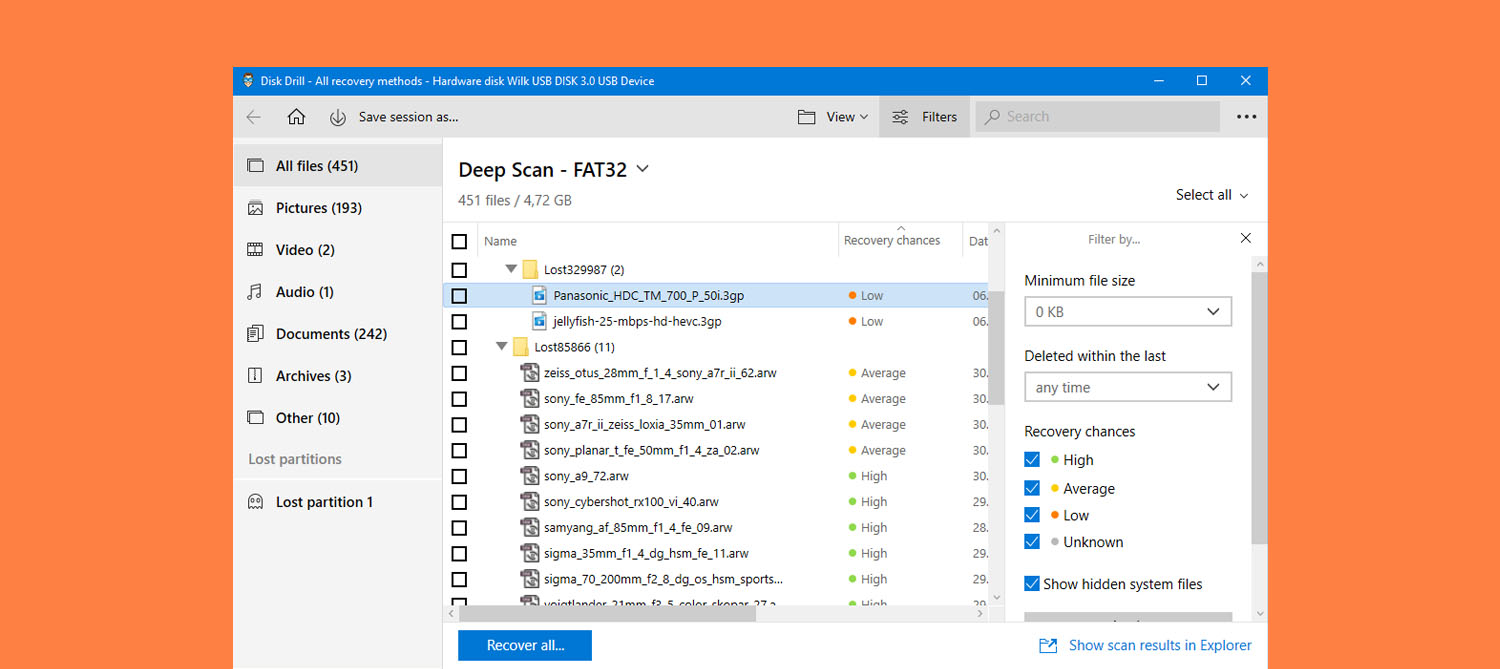This screenshot has height=669, width=1500.
Task: Select the All files (451) category
Action: click(338, 166)
